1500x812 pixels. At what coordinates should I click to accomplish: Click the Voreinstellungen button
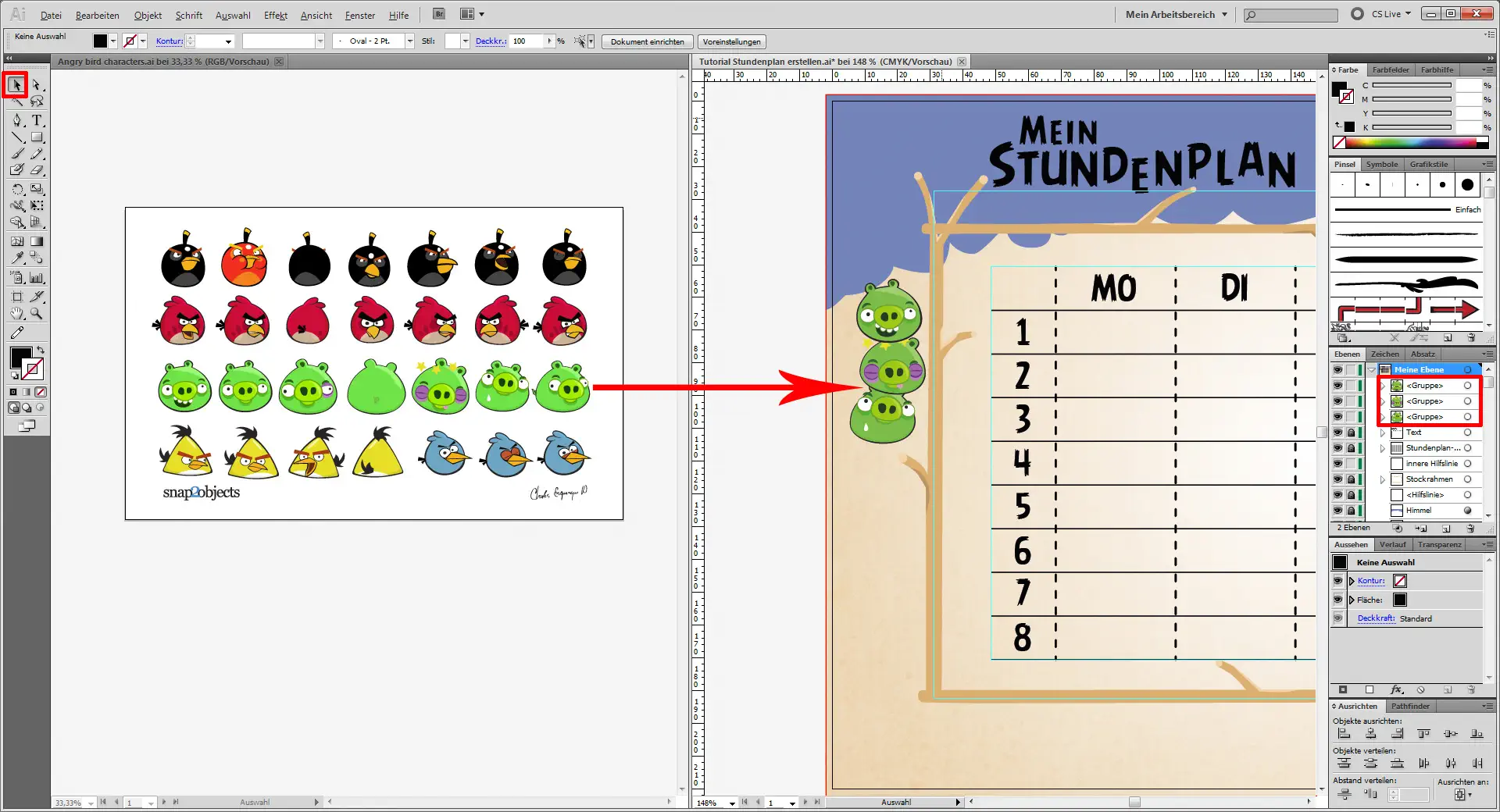point(731,41)
